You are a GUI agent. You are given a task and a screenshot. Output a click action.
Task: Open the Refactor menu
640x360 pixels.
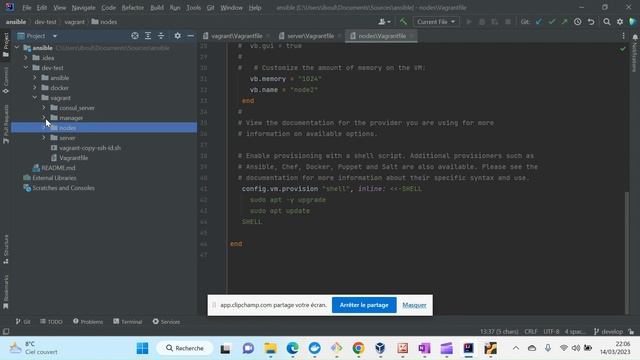point(133,8)
